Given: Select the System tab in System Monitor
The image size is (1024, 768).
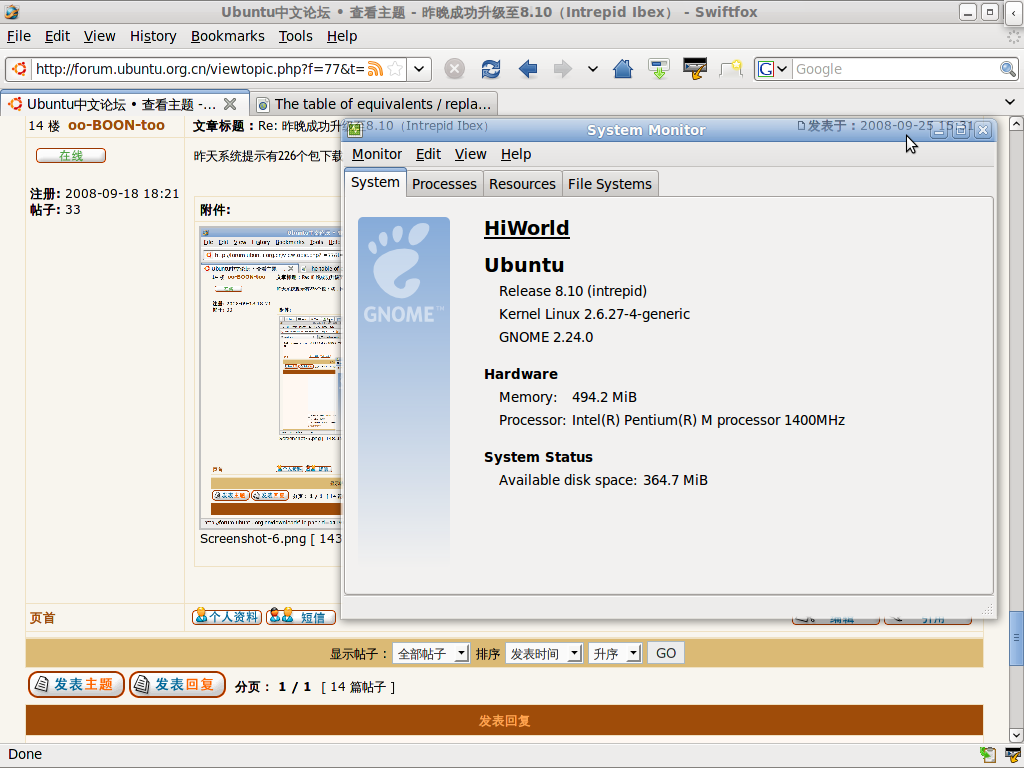Looking at the screenshot, I should point(375,182).
